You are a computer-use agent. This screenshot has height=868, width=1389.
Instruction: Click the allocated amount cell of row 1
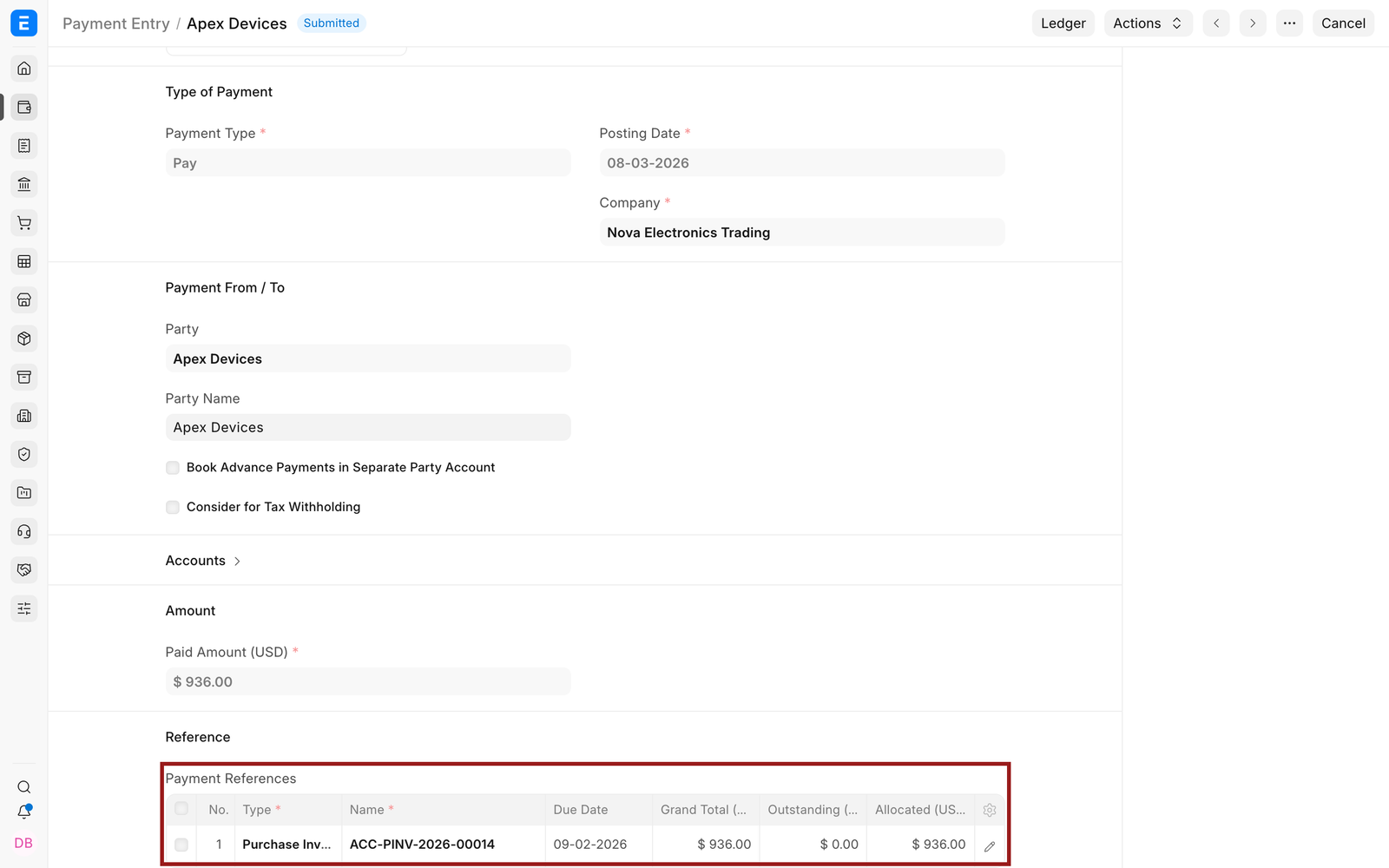point(921,845)
